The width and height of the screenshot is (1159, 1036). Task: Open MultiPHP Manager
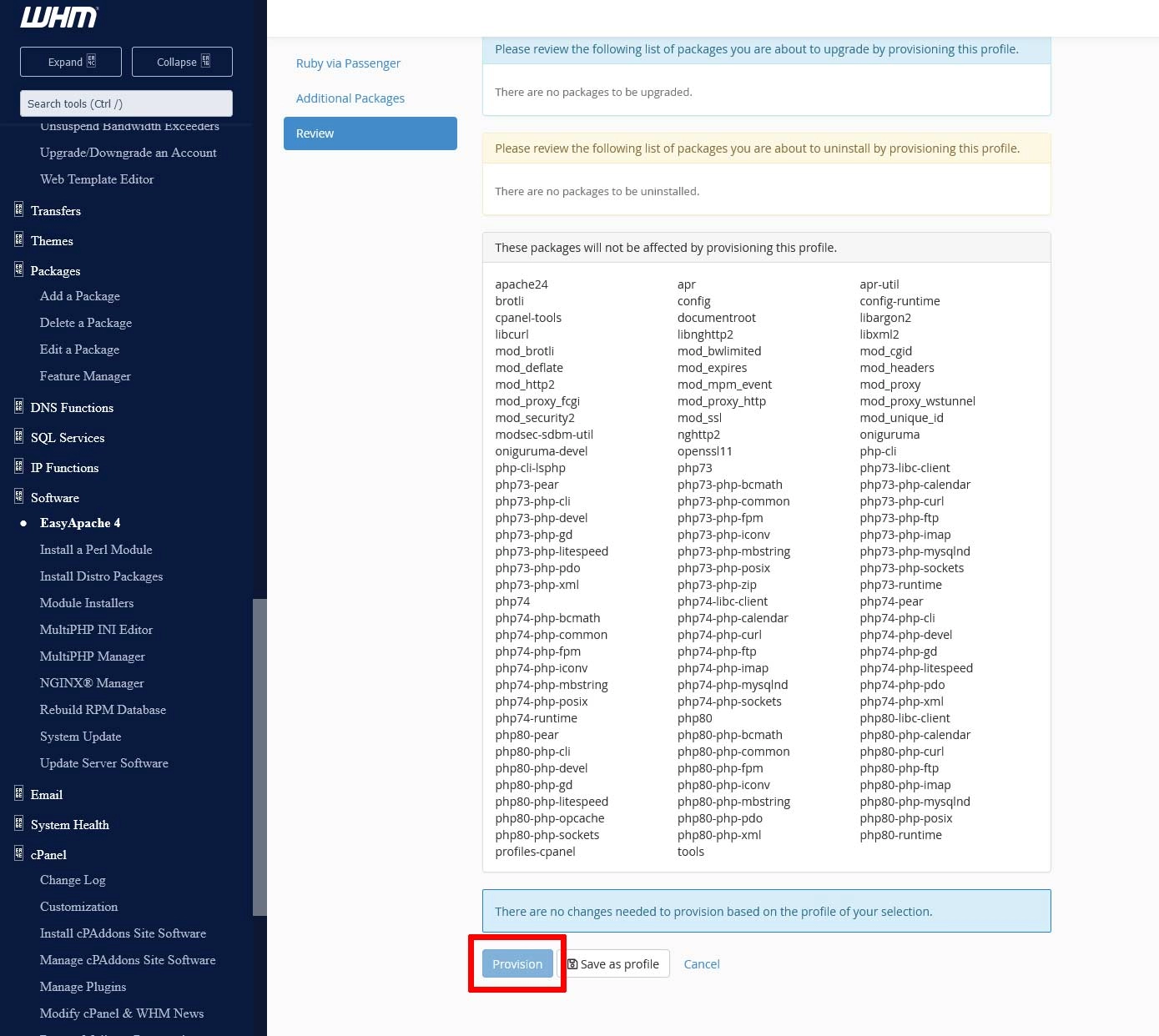click(x=93, y=656)
